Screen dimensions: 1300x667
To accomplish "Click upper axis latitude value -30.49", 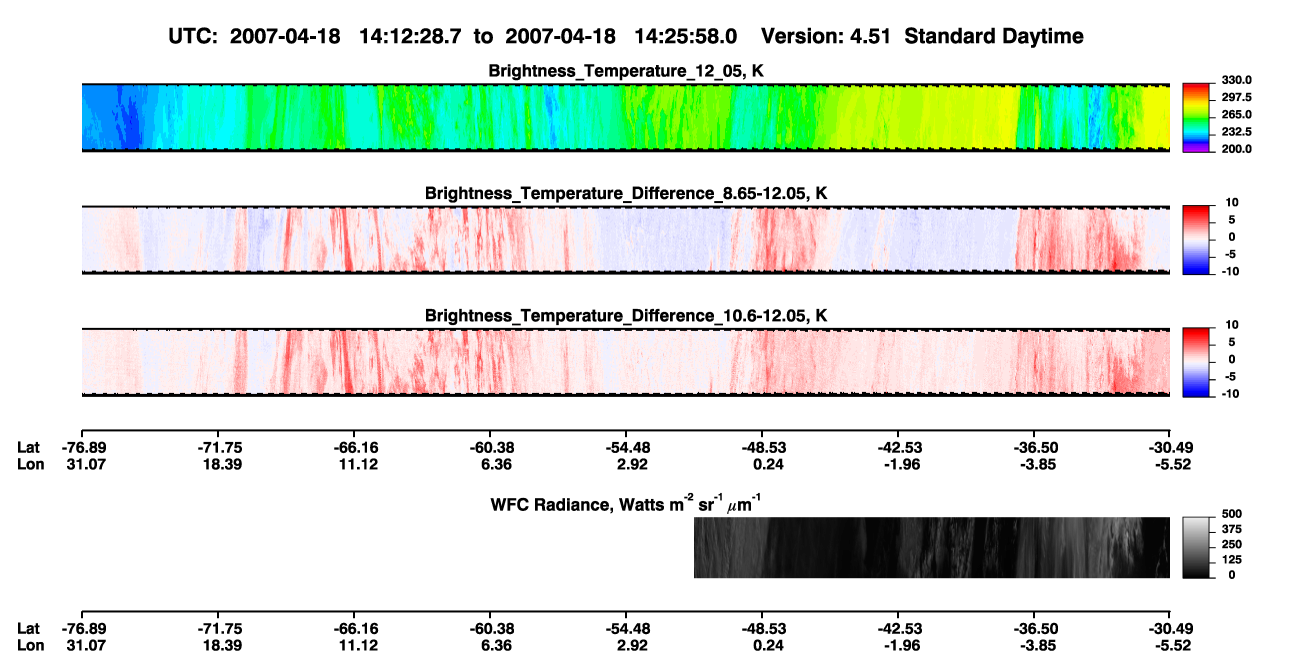I will tap(1170, 448).
